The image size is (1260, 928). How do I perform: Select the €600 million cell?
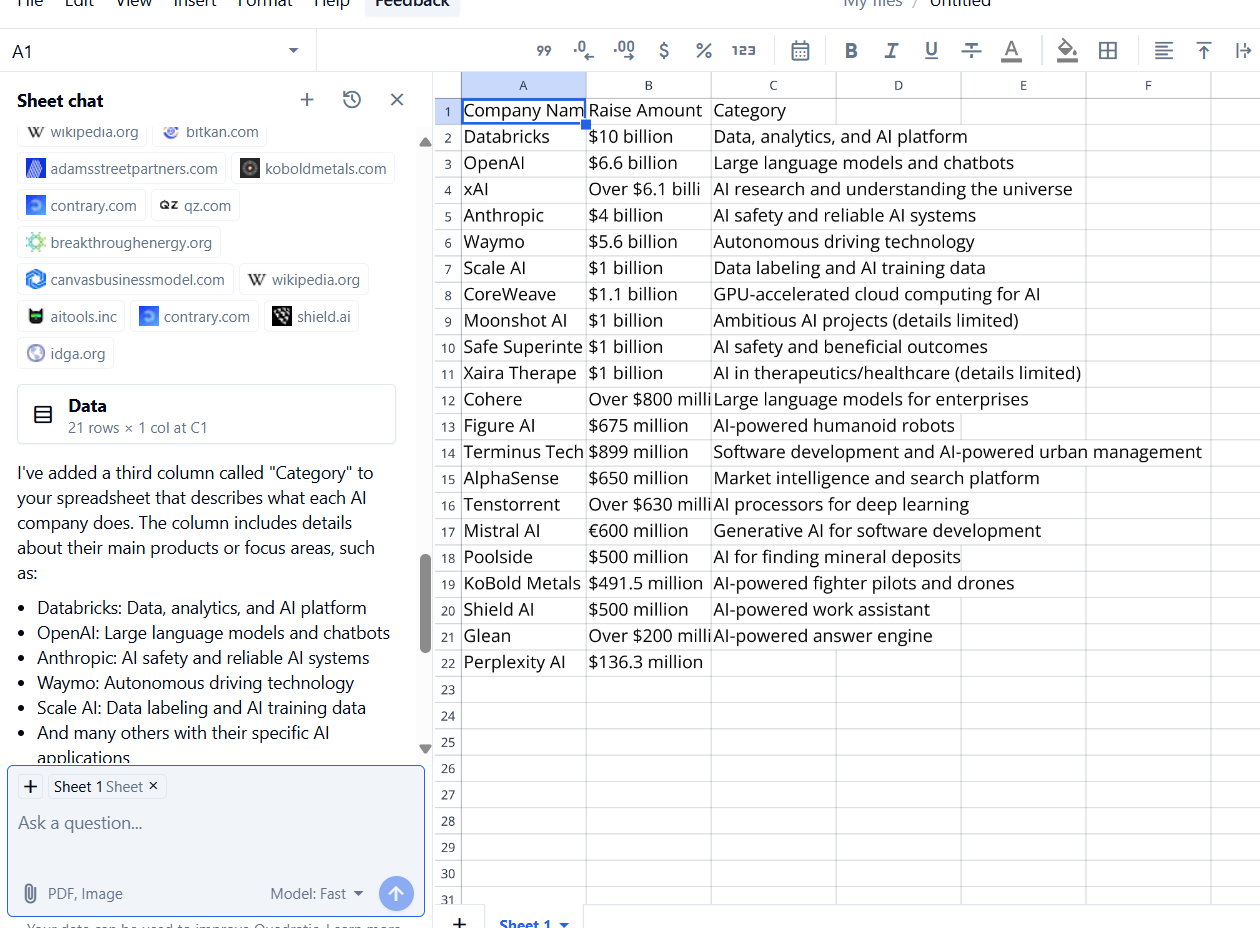tap(648, 531)
